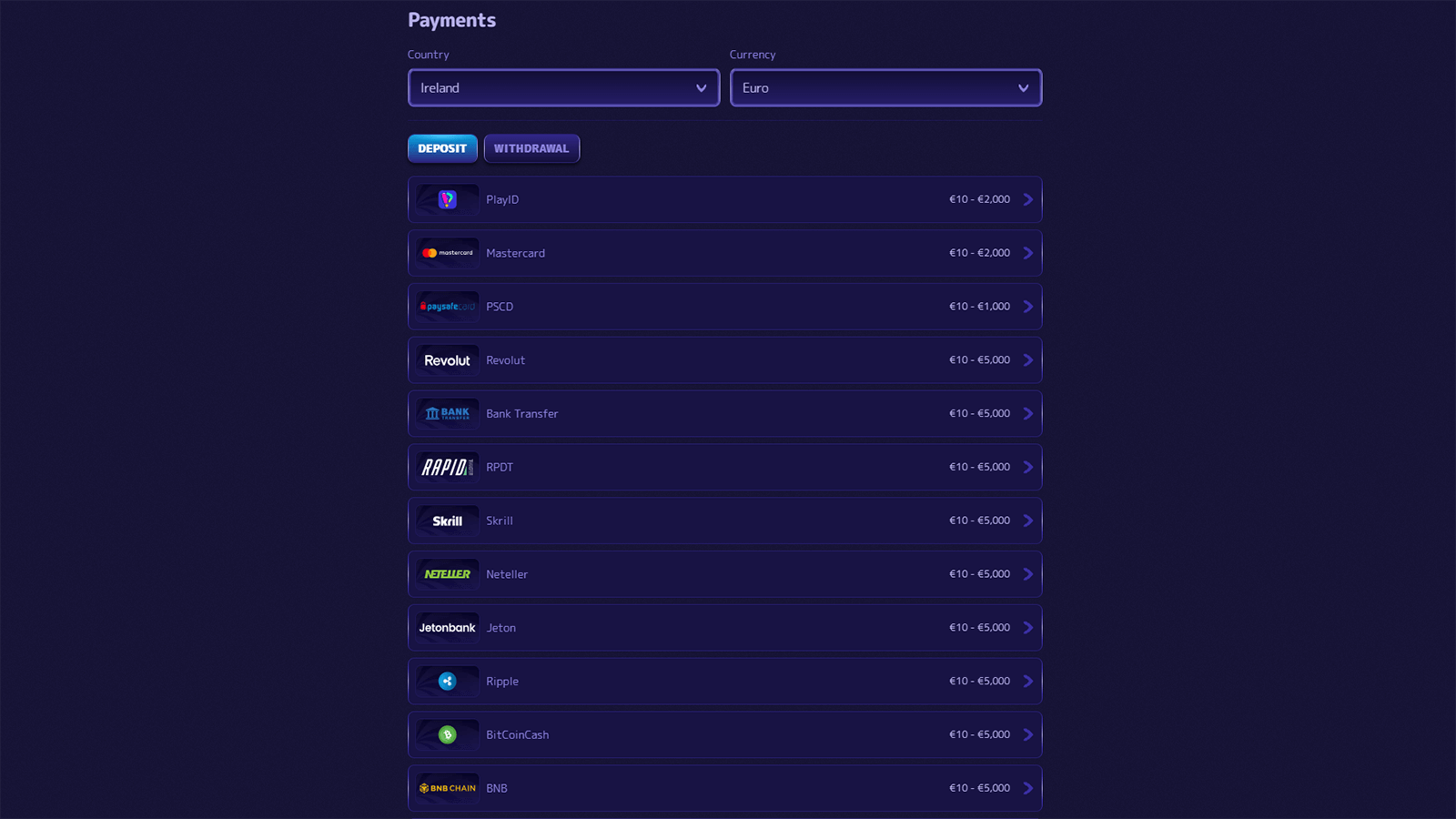Image resolution: width=1456 pixels, height=819 pixels.
Task: Click the Revolut logo icon
Action: click(x=447, y=359)
